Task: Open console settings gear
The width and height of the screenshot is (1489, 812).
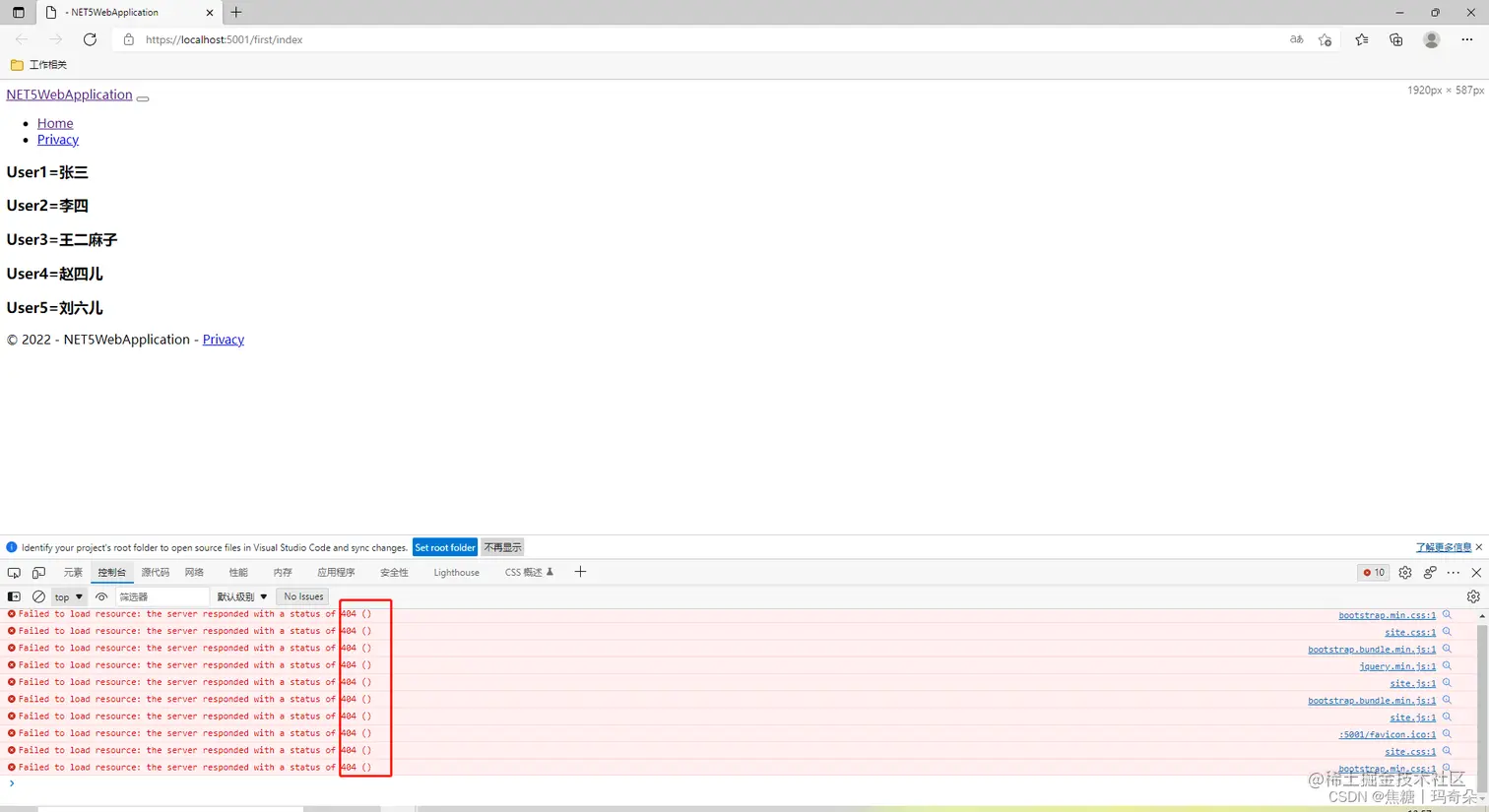Action: click(1473, 596)
